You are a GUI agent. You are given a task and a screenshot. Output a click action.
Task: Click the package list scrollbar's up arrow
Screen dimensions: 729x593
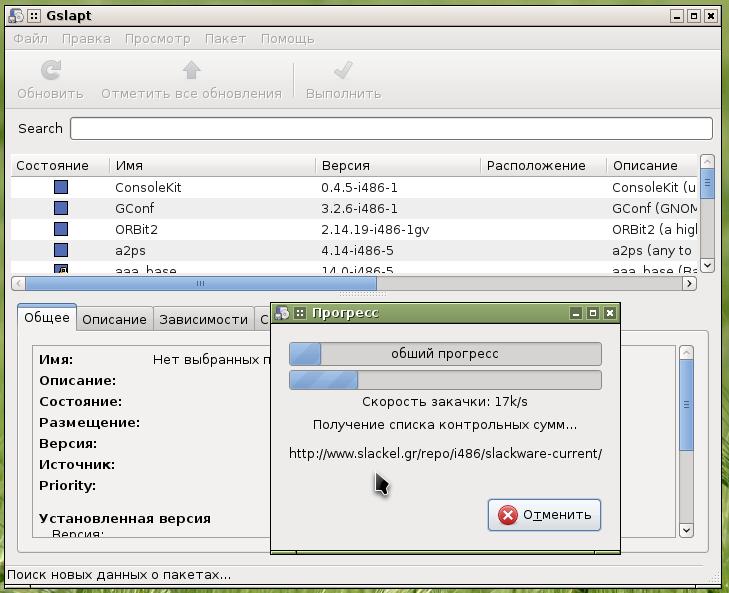pos(707,162)
